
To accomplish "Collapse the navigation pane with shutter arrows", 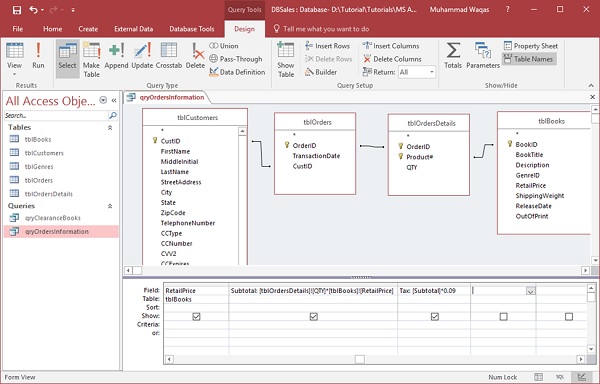I will 114,100.
